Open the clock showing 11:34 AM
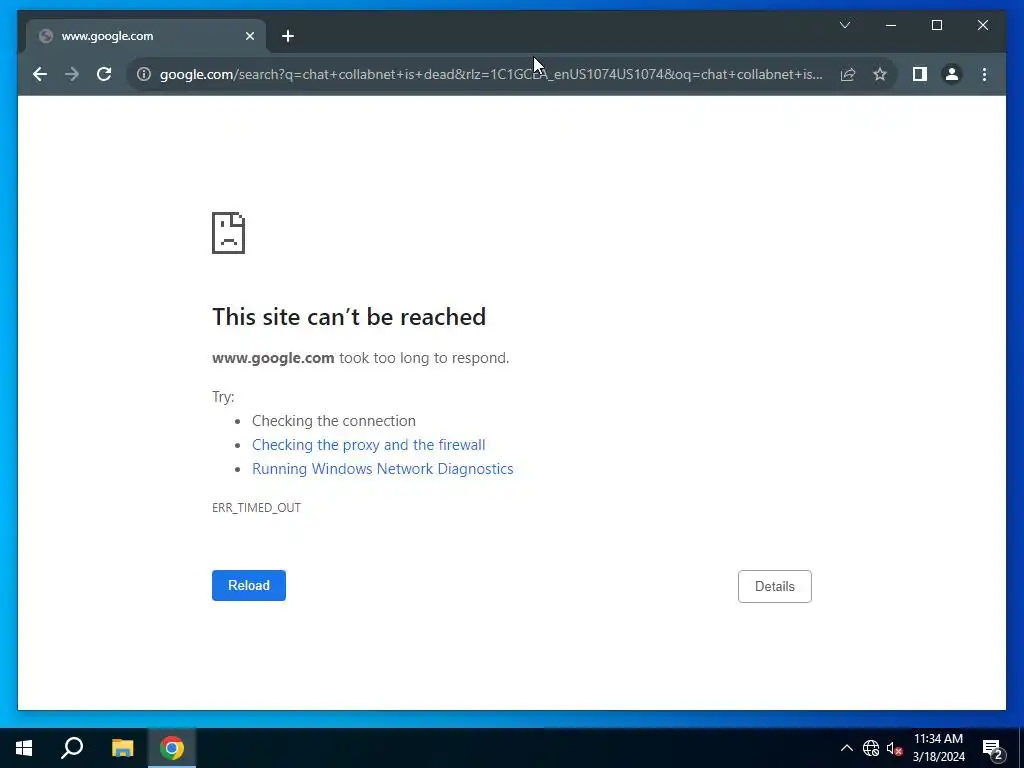Viewport: 1024px width, 768px height. 938,748
